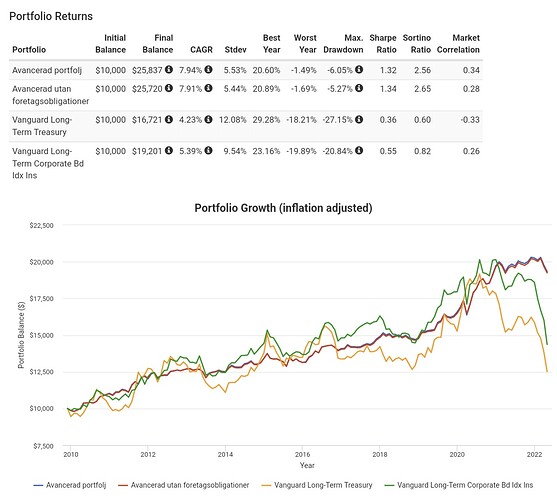Select Vanguard Long-Term Corporate Bd Idx Ins row name

coord(48,163)
